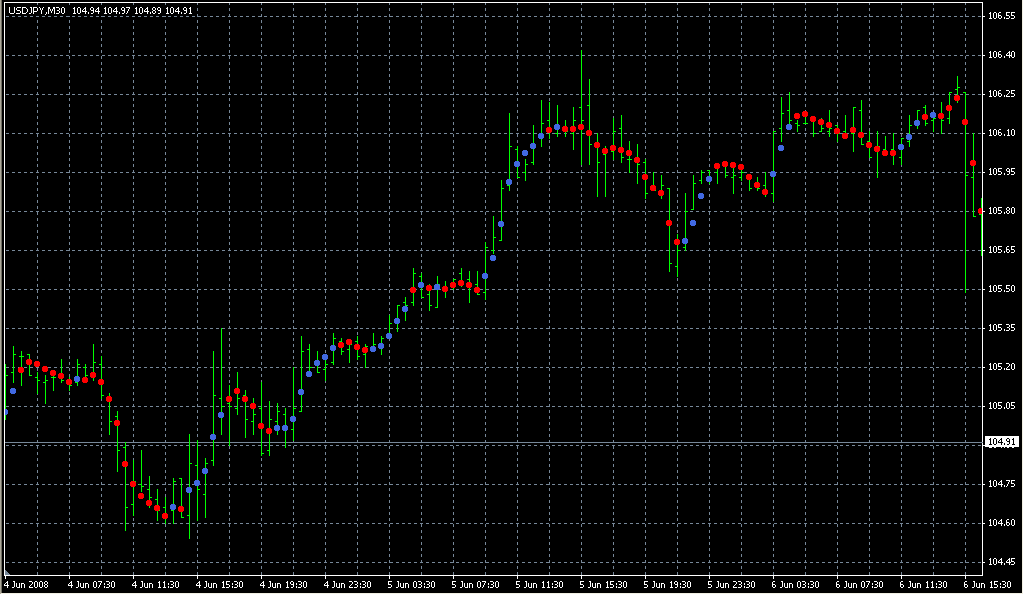Click the USDJPY,M30 symbol title
This screenshot has height=594, width=1024.
click(36, 10)
